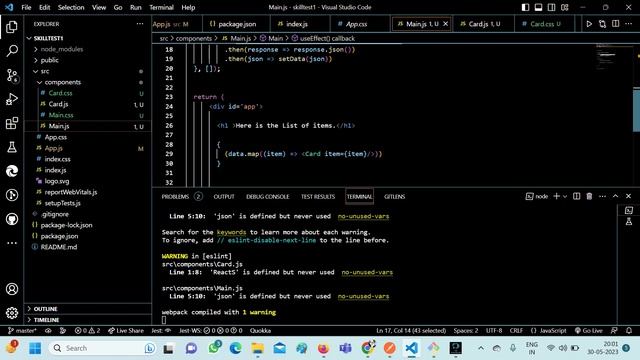The height and width of the screenshot is (360, 640).
Task: Open the Search view in activity bar
Action: pyautogui.click(x=12, y=51)
